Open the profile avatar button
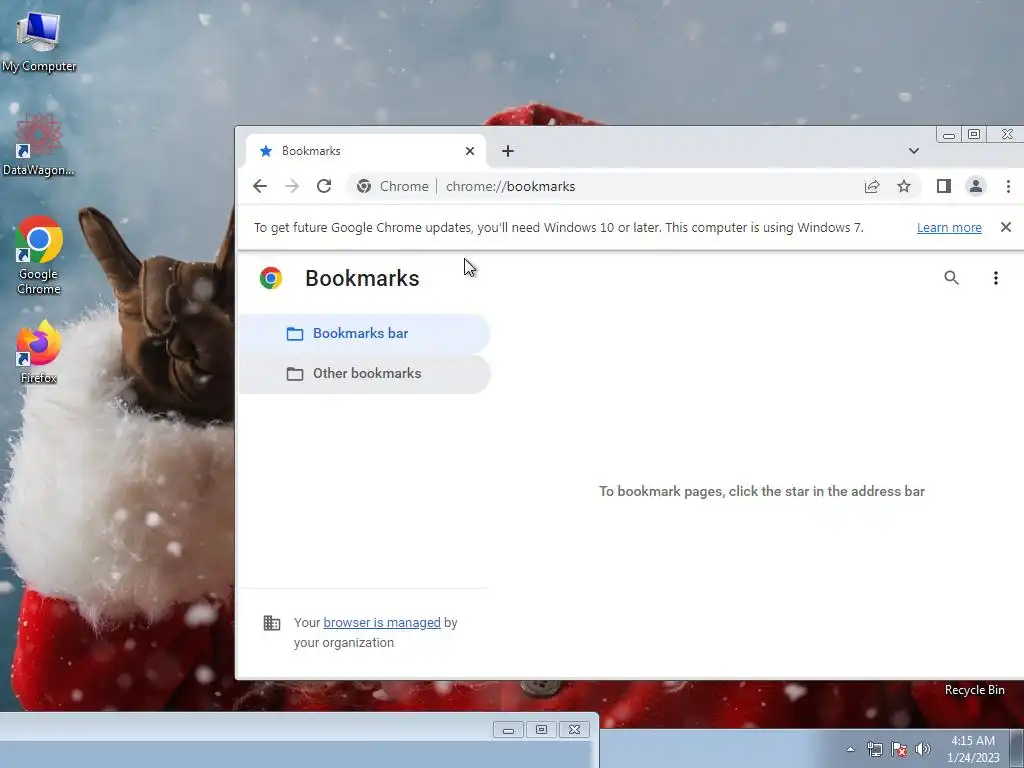Viewport: 1024px width, 768px height. (976, 186)
